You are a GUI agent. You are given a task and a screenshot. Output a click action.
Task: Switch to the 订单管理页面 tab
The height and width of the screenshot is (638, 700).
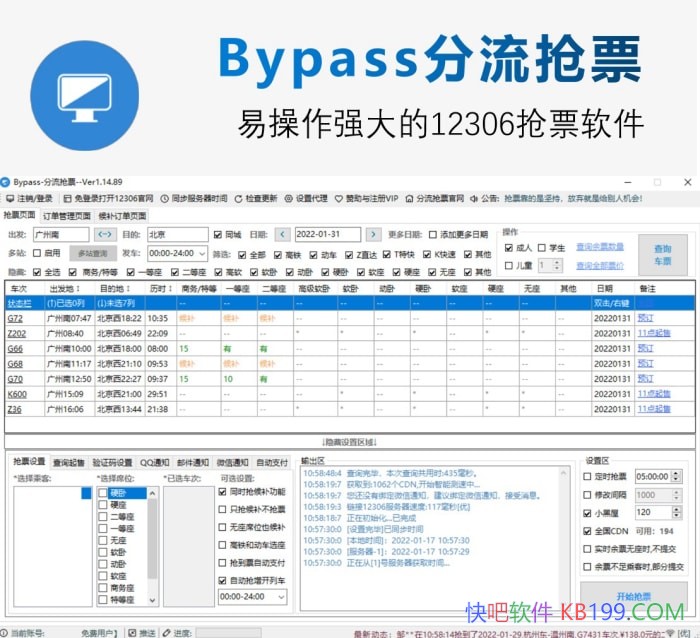tap(65, 215)
